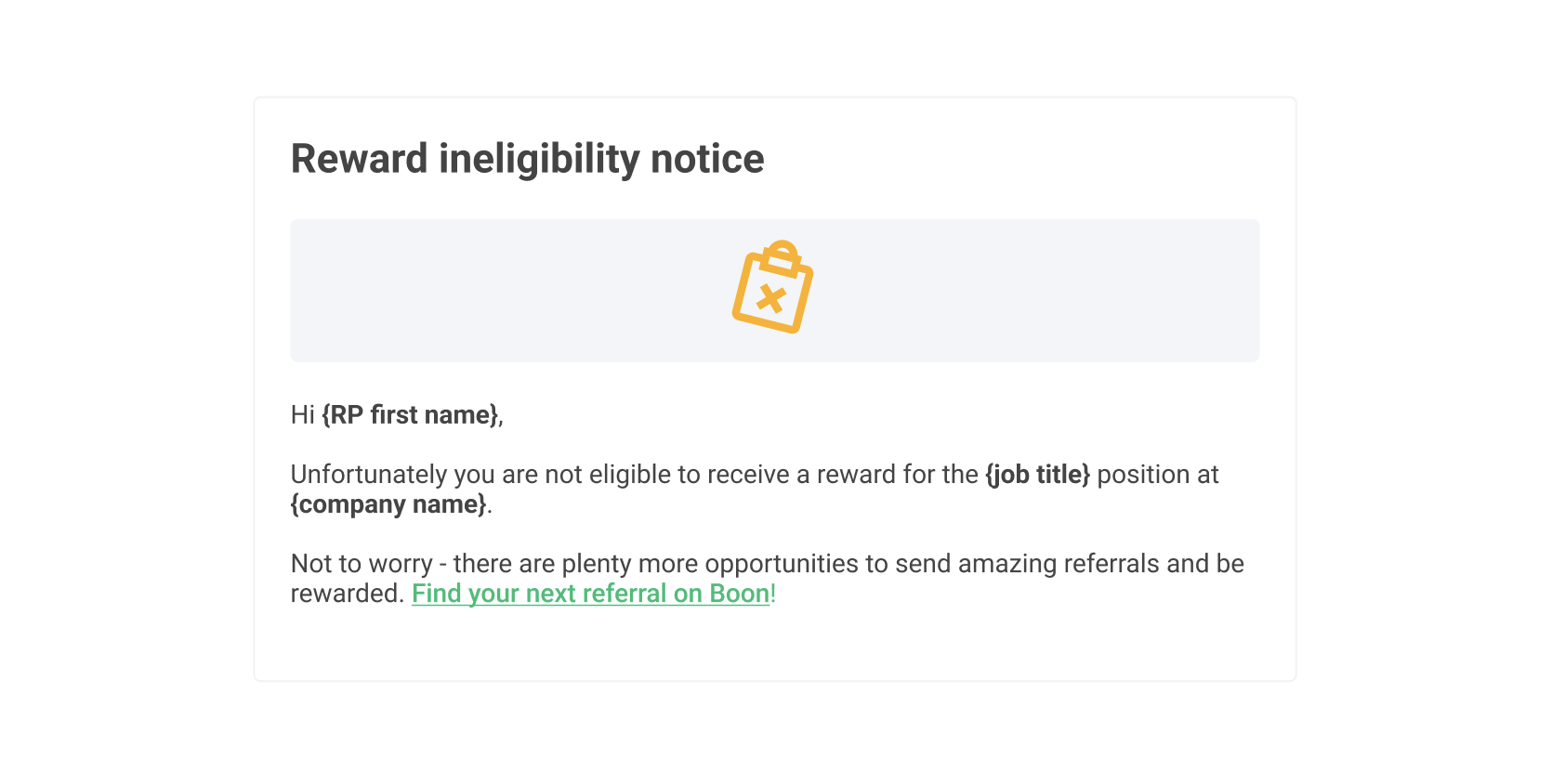The height and width of the screenshot is (784, 1552).
Task: Click the "Not to worry" sentence opening
Action: 362,564
